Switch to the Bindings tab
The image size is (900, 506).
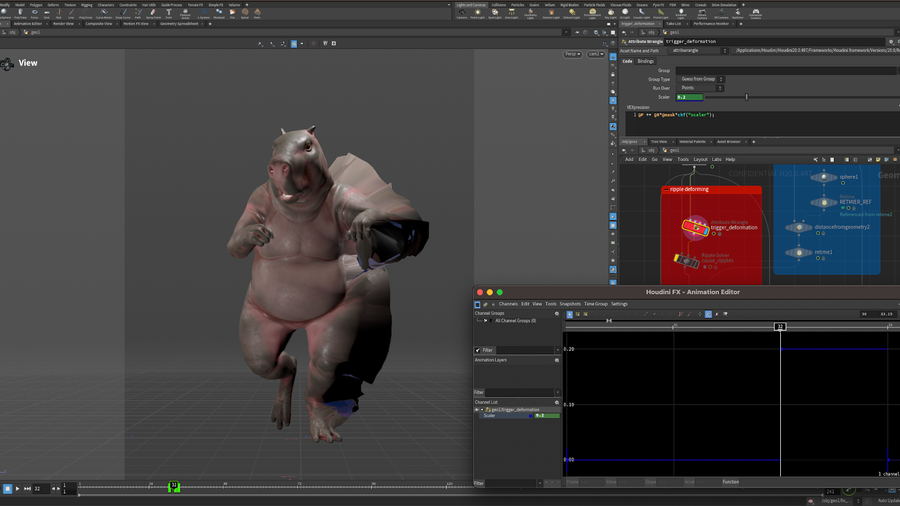[646, 61]
